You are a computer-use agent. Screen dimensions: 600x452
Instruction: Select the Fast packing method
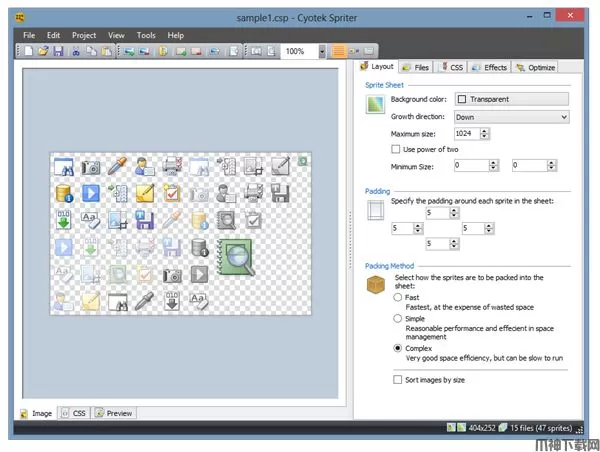[x=399, y=297]
